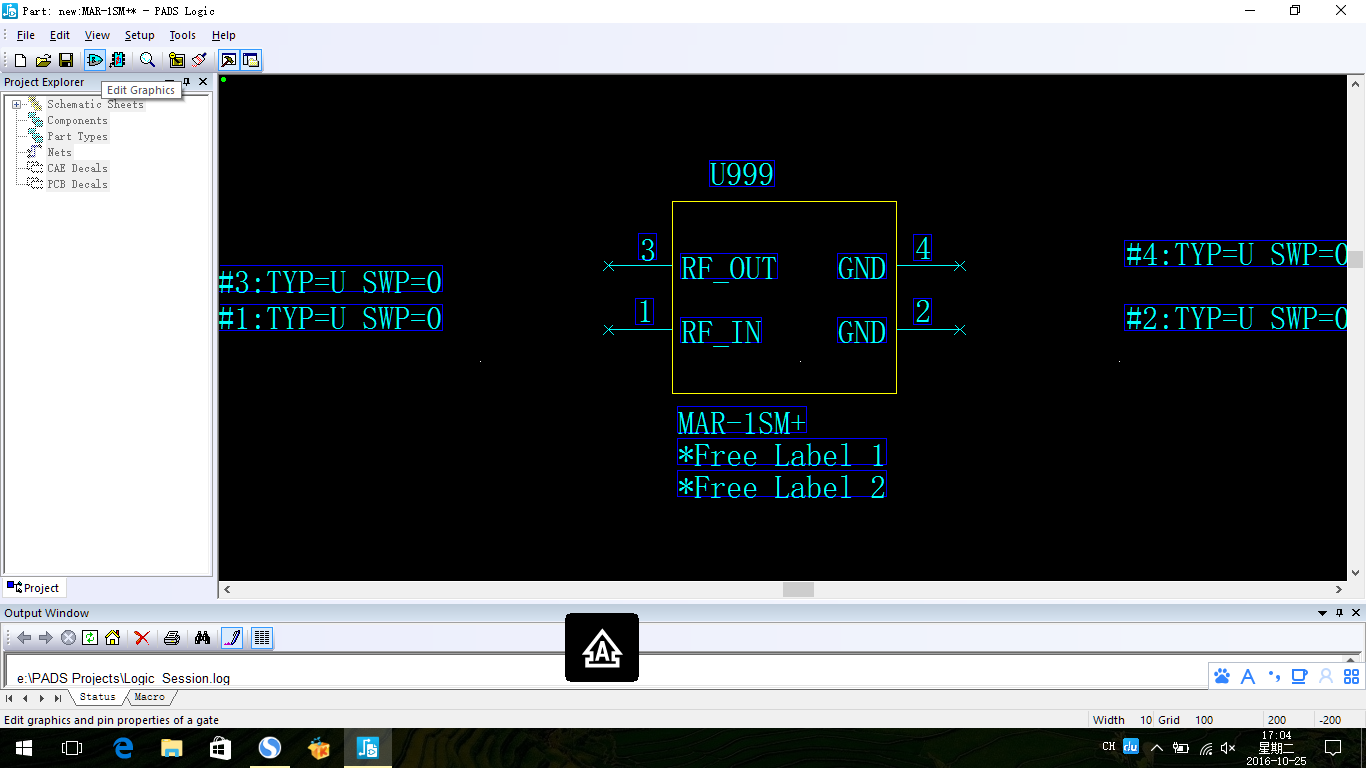Select the *Free Label 1 text

[782, 454]
